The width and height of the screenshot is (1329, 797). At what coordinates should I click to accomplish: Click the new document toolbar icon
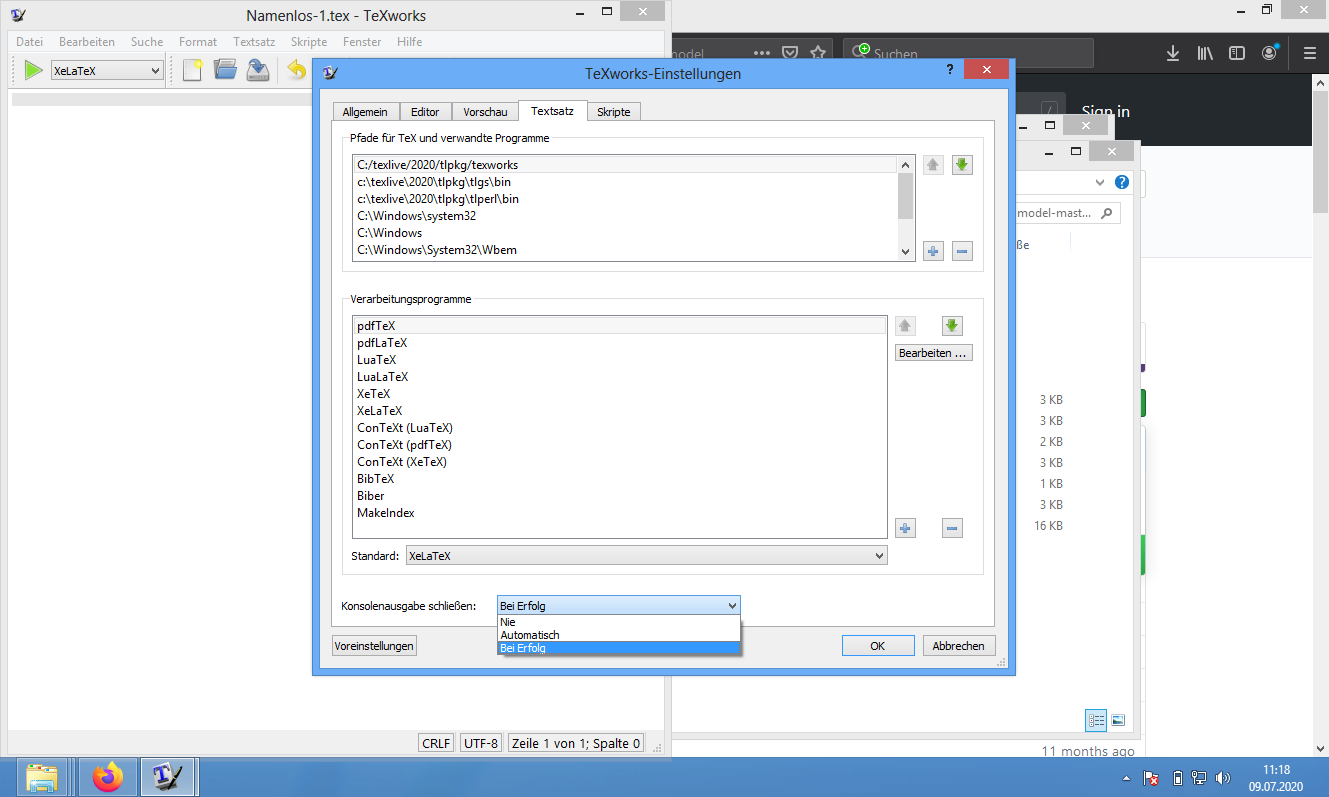coord(193,70)
